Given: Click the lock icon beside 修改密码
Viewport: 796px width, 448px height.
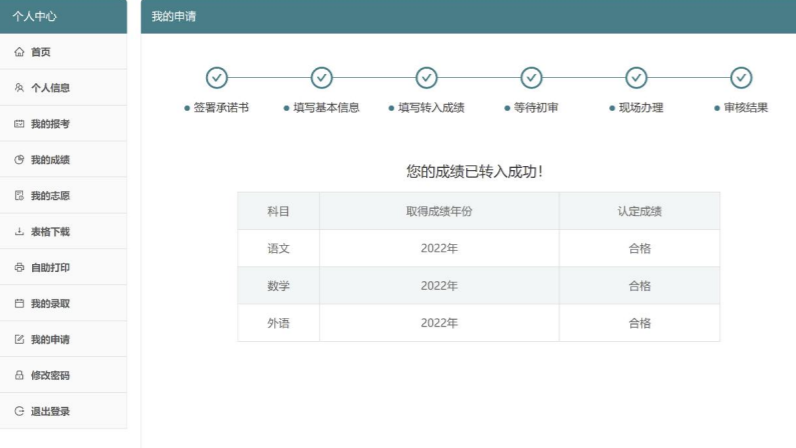Looking at the screenshot, I should tap(19, 376).
